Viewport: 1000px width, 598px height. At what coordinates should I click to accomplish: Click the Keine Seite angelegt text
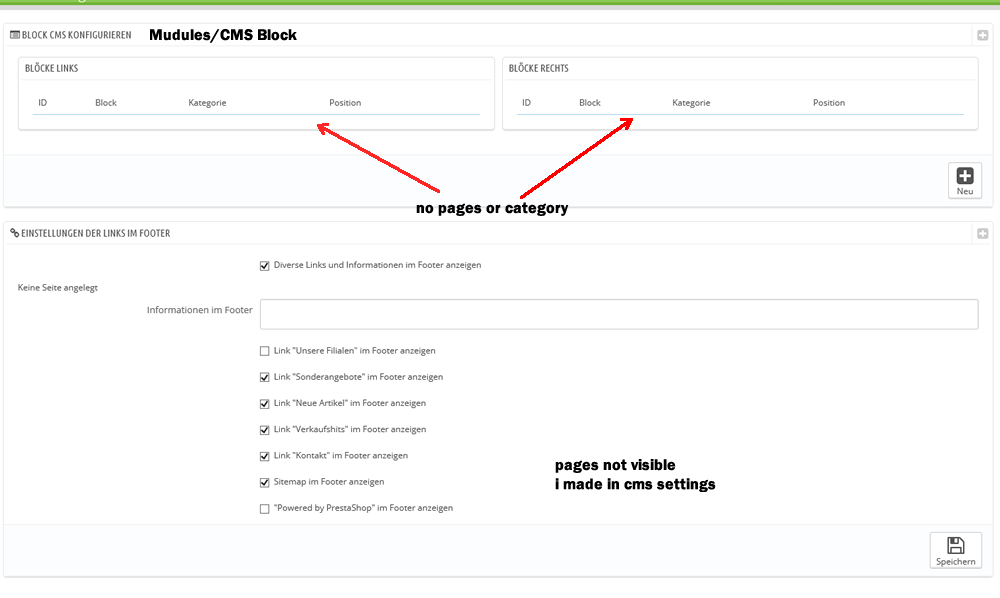pos(57,288)
